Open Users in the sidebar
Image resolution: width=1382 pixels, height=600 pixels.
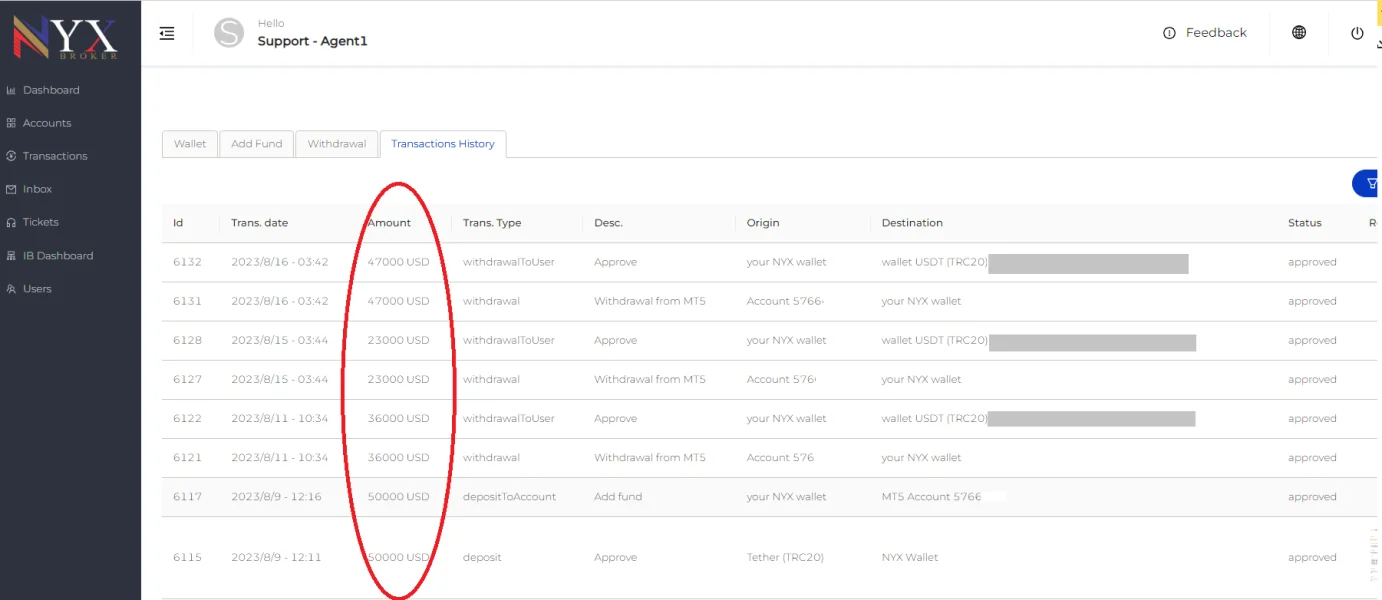(x=37, y=289)
